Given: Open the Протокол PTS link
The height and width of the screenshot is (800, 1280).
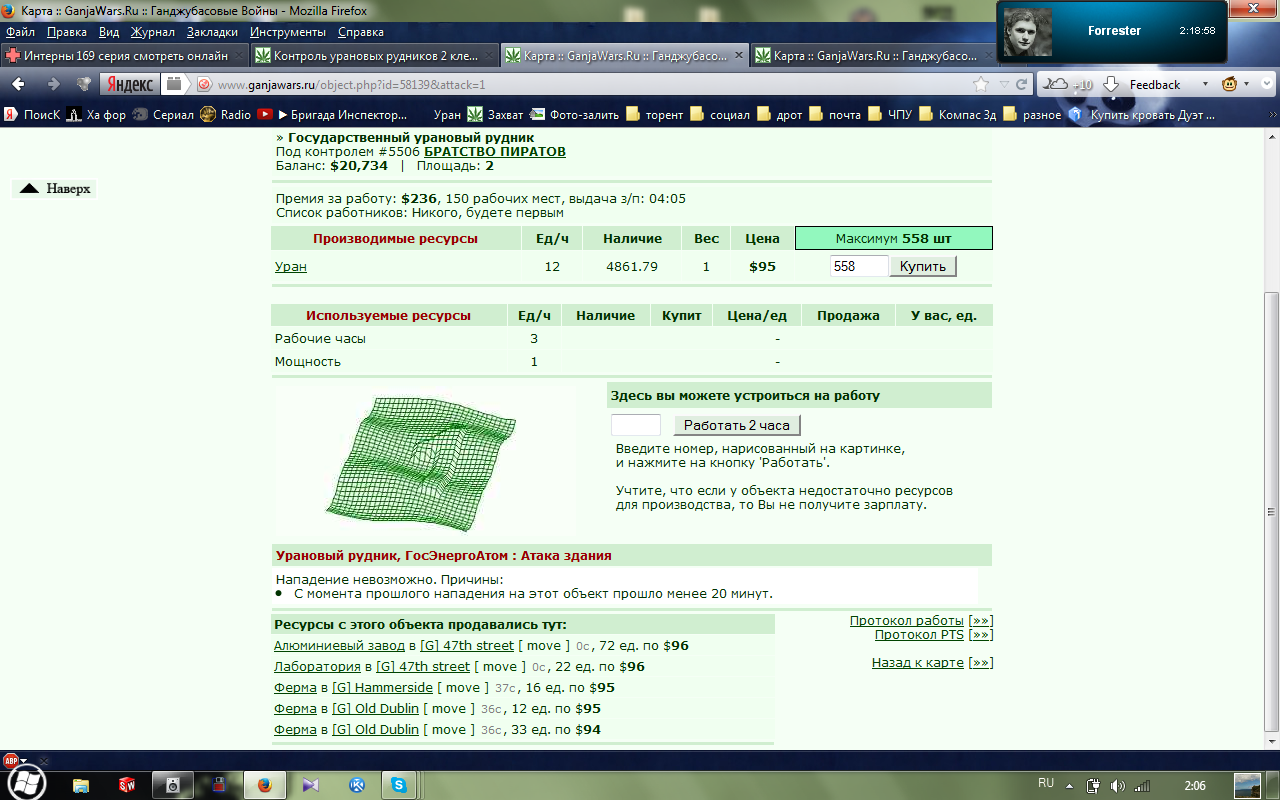Looking at the screenshot, I should point(919,635).
